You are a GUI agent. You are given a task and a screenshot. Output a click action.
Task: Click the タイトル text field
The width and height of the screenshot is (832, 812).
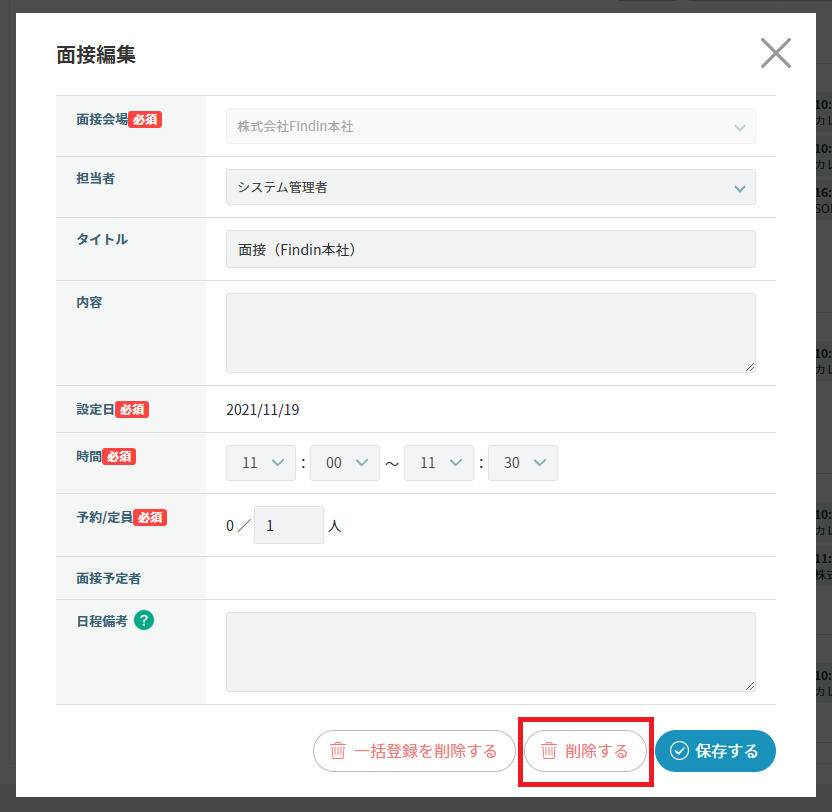pyautogui.click(x=490, y=249)
